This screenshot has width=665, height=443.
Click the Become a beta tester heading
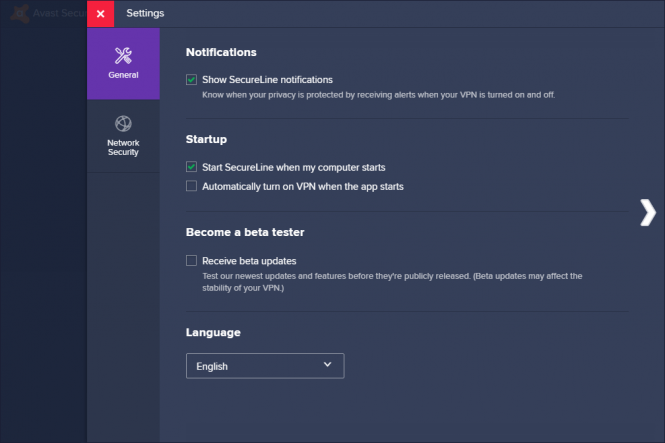point(245,232)
